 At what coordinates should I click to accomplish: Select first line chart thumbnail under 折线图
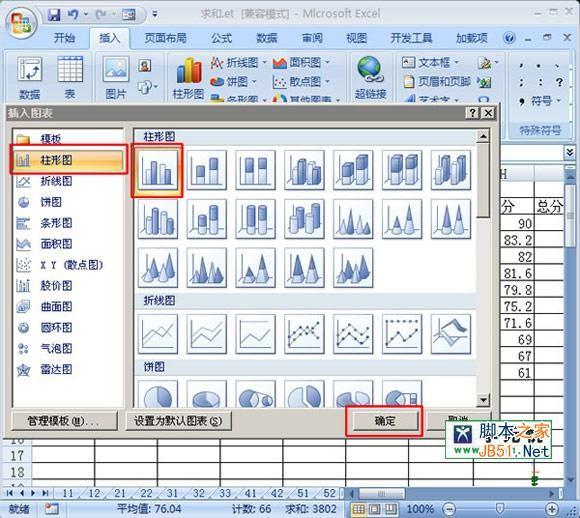(158, 334)
